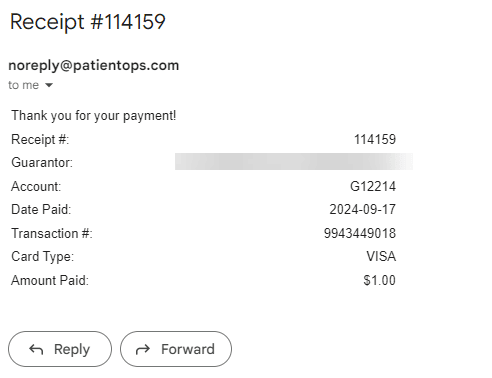Click the "Thank you for your payment!" text

click(94, 116)
